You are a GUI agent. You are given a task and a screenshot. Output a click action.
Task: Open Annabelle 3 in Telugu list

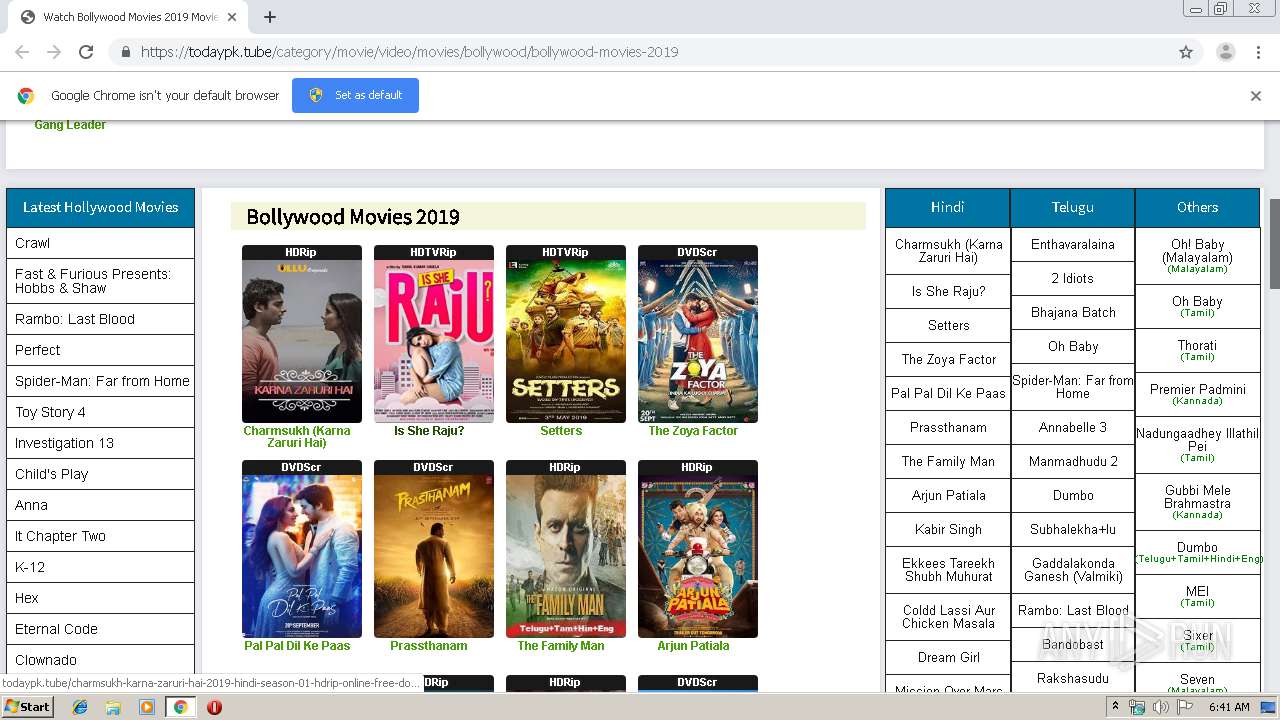(1073, 427)
